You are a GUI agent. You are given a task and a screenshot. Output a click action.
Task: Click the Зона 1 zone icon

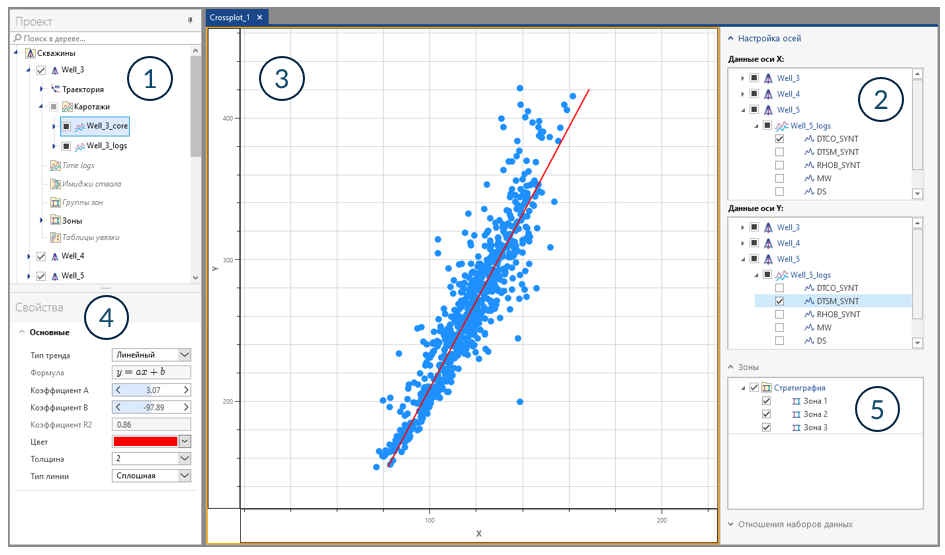(x=796, y=401)
